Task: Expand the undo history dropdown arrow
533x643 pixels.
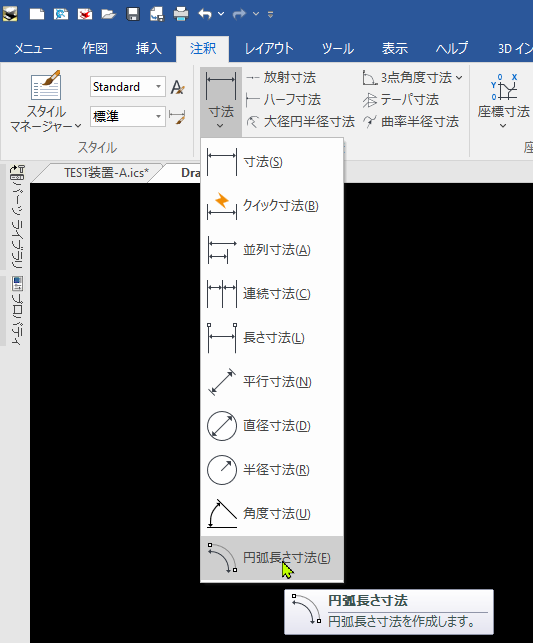Action: tap(221, 14)
